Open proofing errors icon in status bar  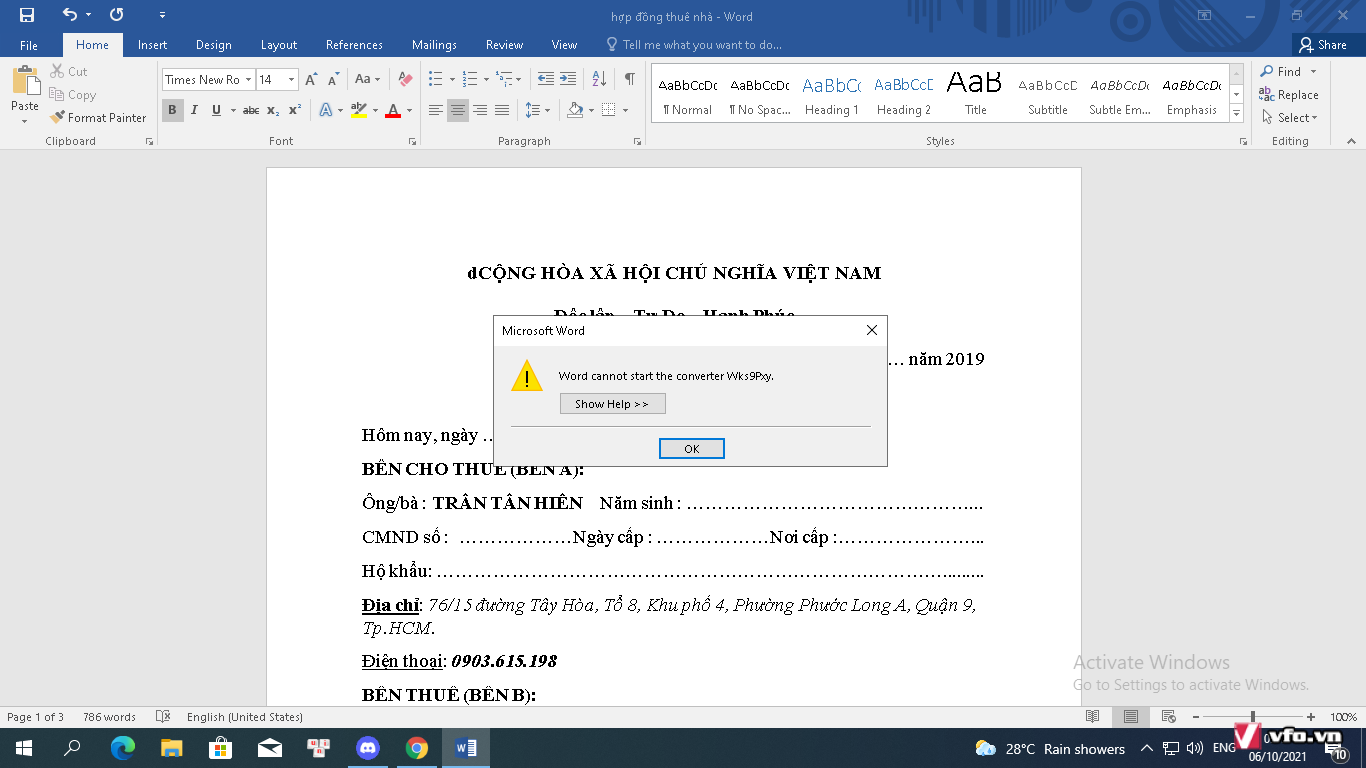click(163, 717)
